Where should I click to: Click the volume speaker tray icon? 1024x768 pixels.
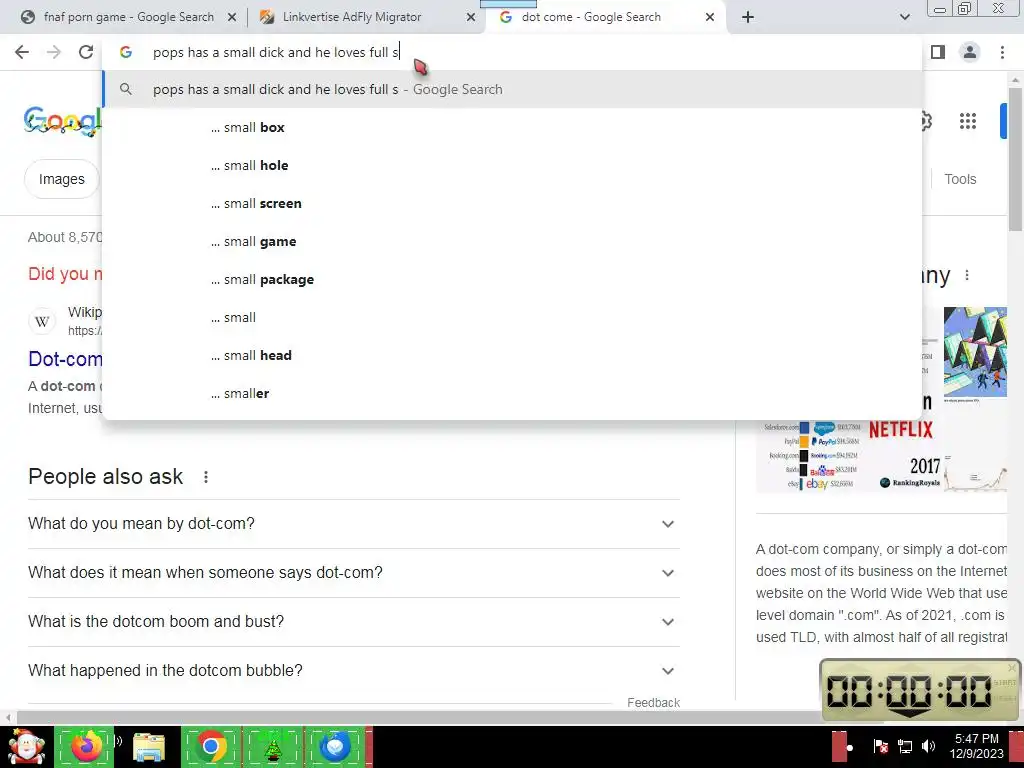928,746
